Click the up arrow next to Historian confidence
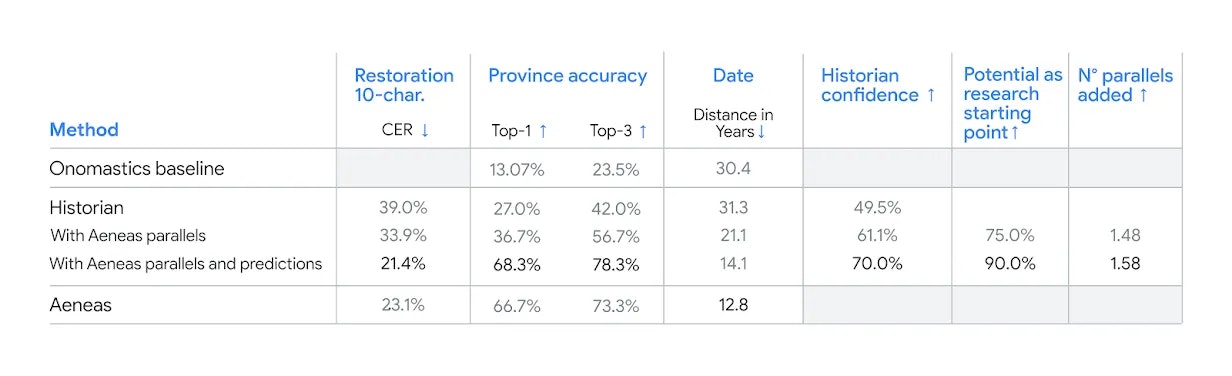 931,95
